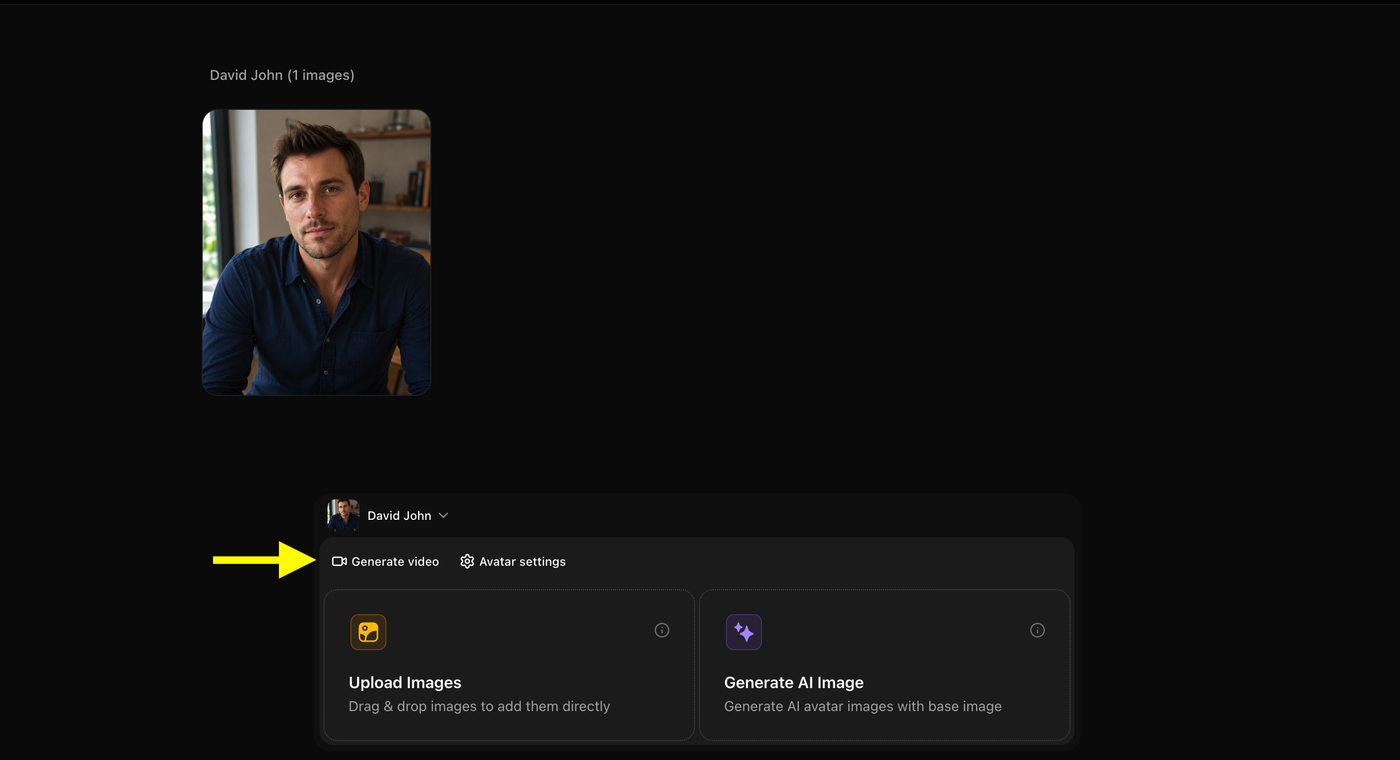
Task: Open the info icon on Upload Images card
Action: pyautogui.click(x=662, y=630)
